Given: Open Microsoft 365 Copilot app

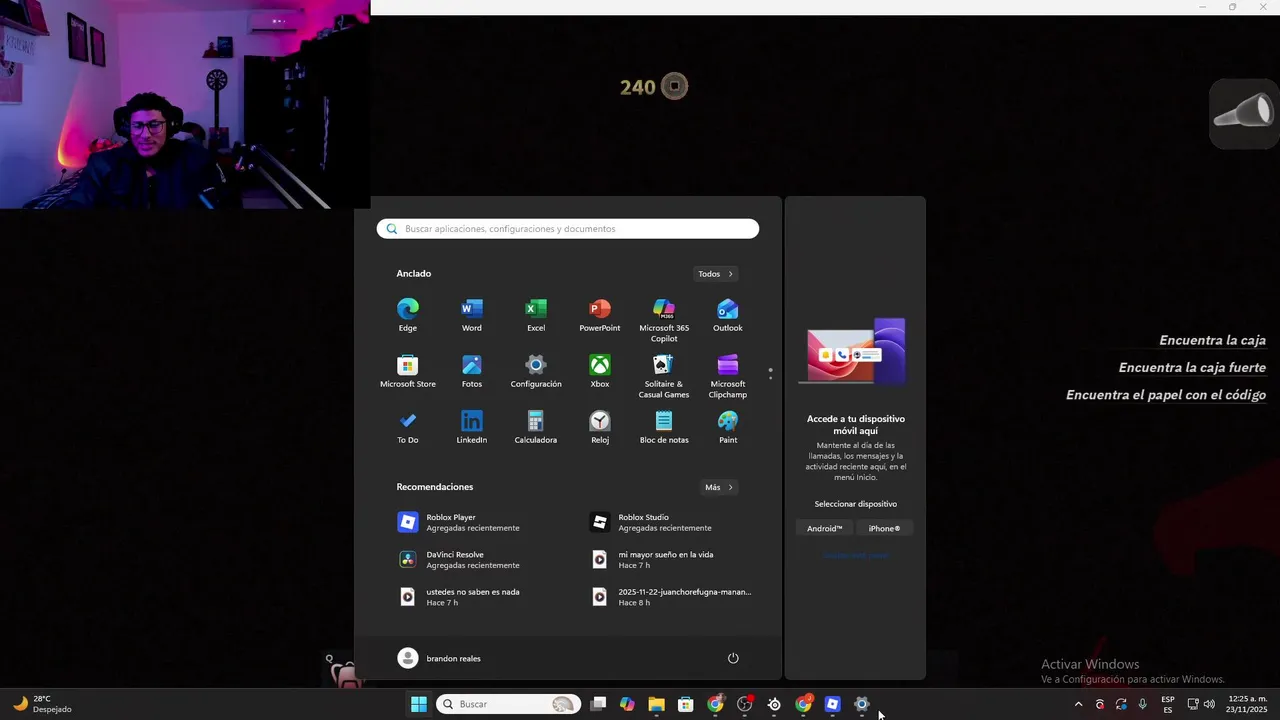Looking at the screenshot, I should pos(664,320).
